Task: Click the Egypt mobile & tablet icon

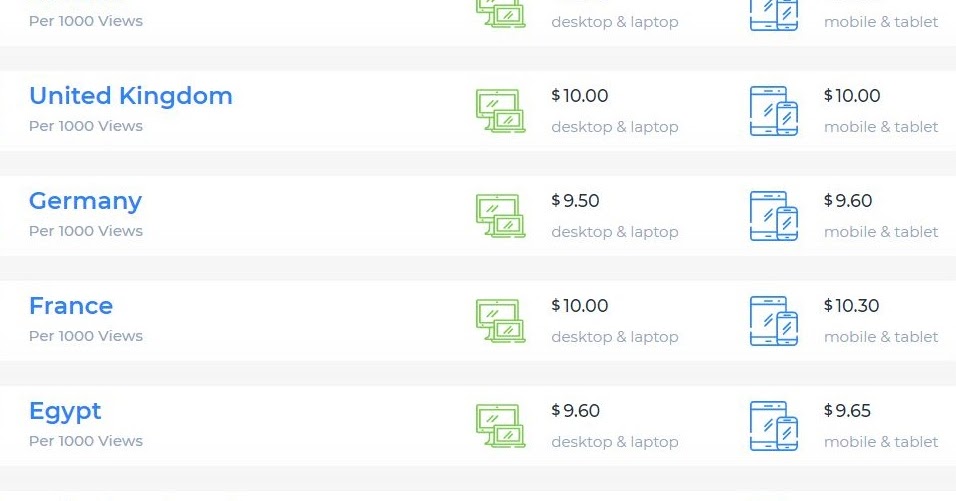Action: coord(774,426)
